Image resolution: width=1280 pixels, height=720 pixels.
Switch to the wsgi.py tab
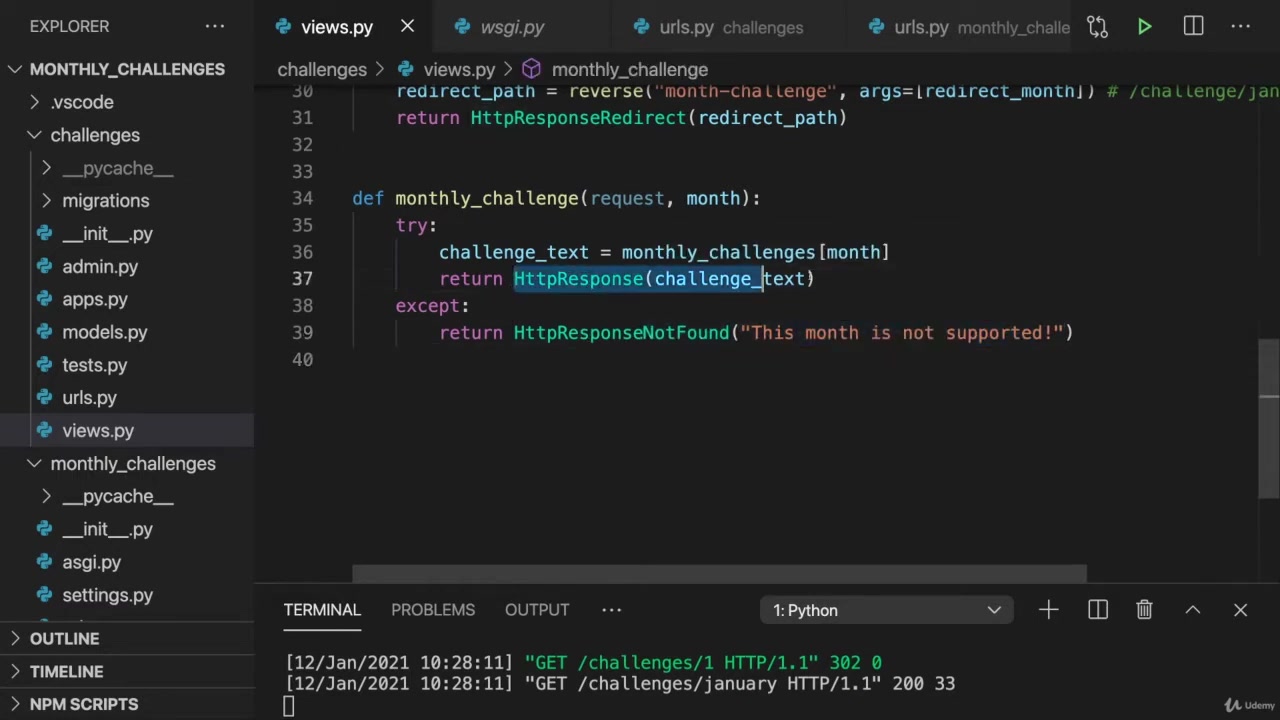[511, 27]
